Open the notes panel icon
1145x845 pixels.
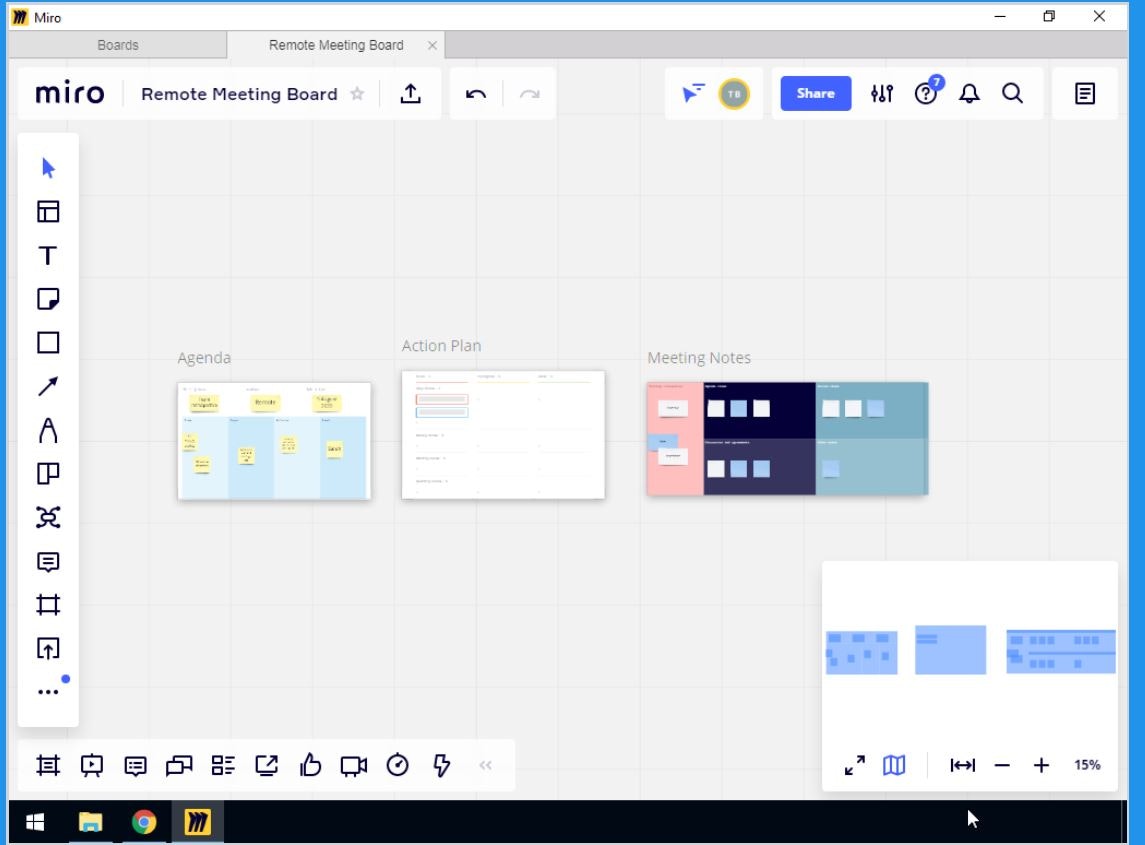(x=1084, y=93)
